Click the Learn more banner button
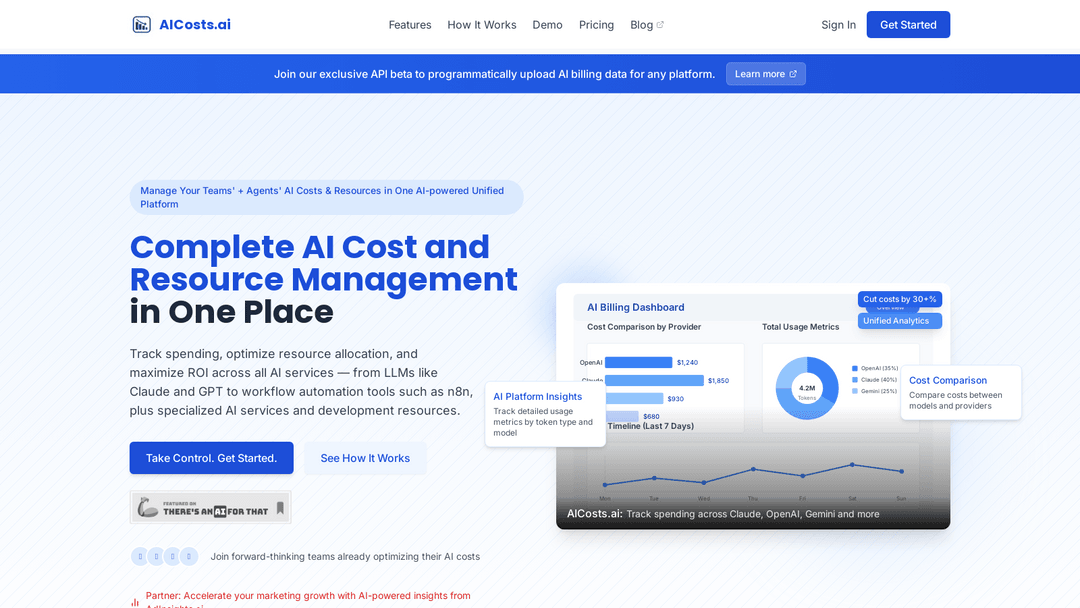The image size is (1080, 608). point(765,74)
